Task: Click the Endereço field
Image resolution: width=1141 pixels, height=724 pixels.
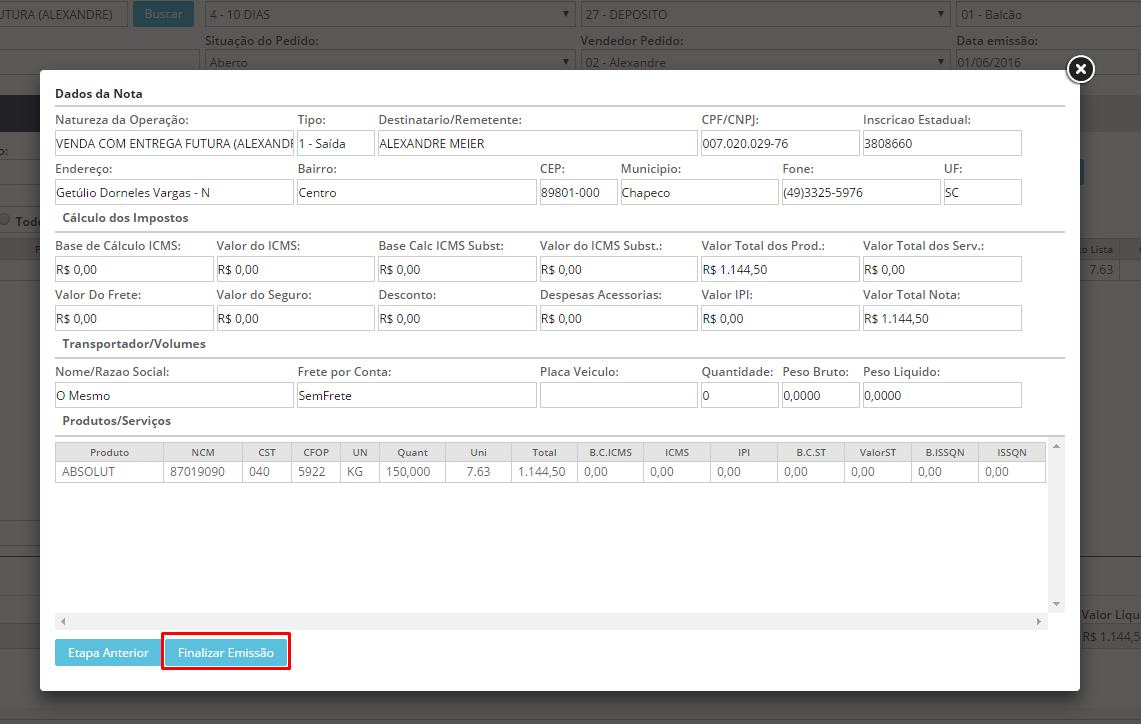Action: (174, 192)
